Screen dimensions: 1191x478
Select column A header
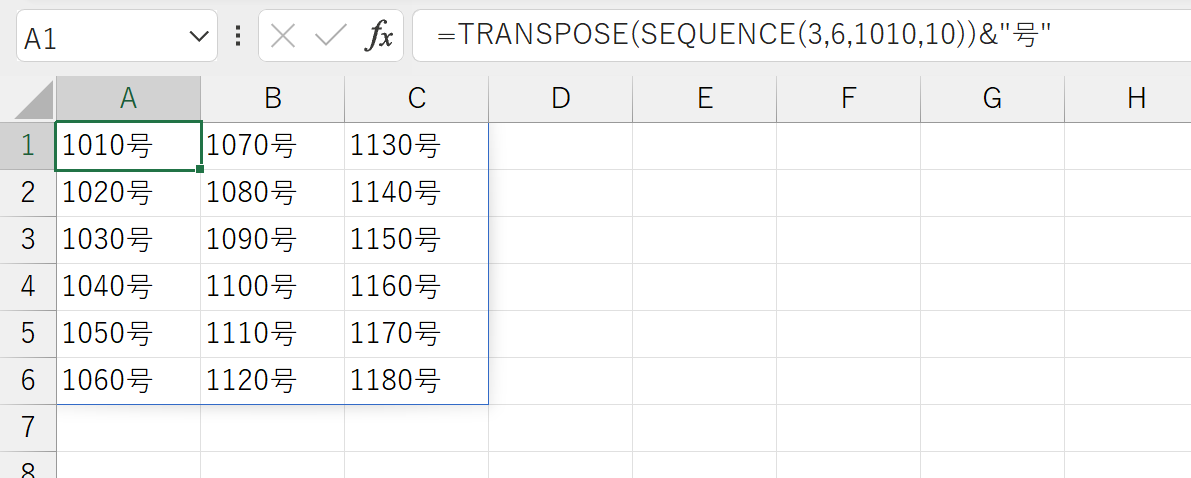click(x=128, y=99)
